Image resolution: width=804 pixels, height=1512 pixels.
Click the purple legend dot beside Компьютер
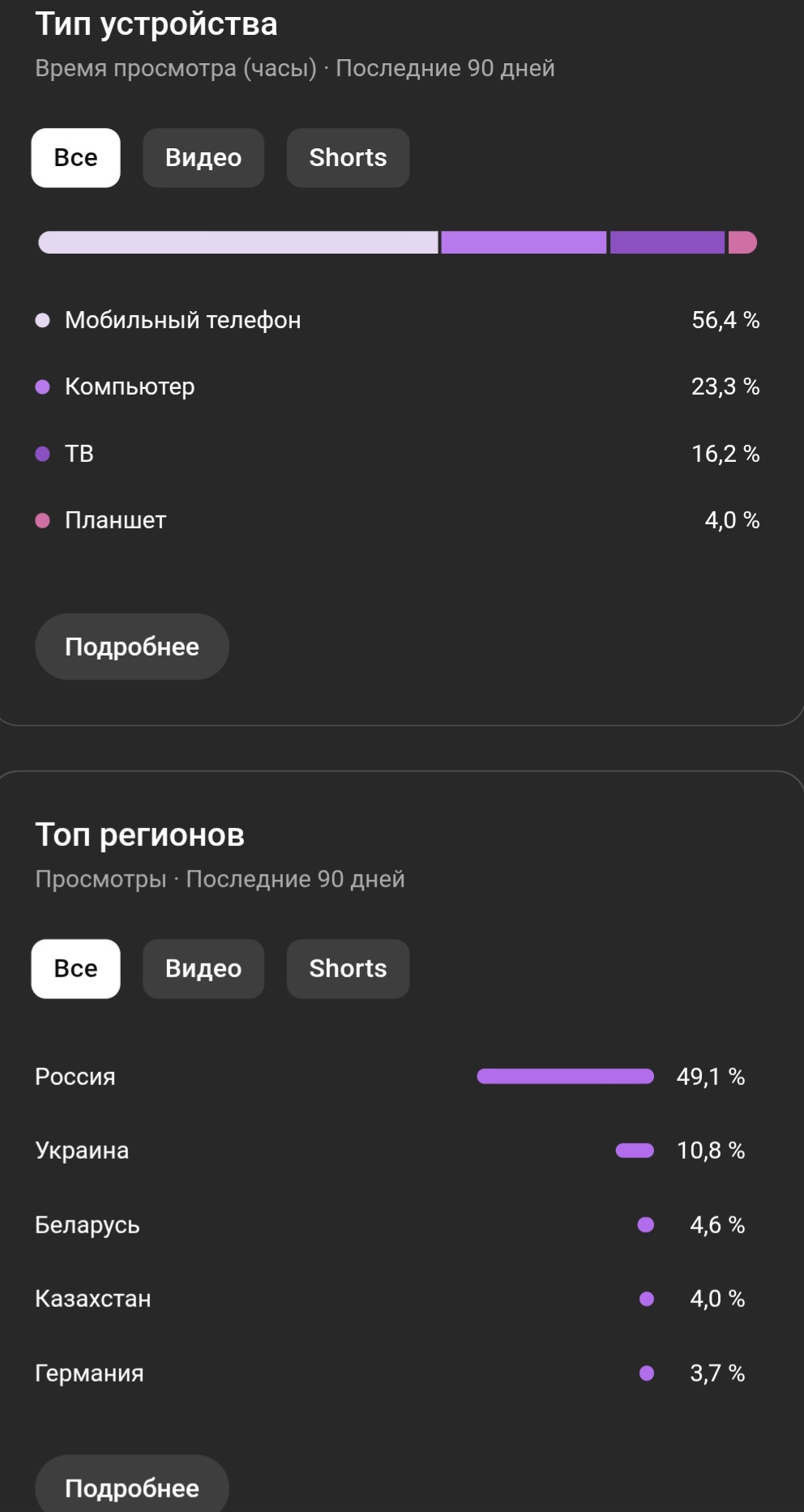click(x=43, y=387)
